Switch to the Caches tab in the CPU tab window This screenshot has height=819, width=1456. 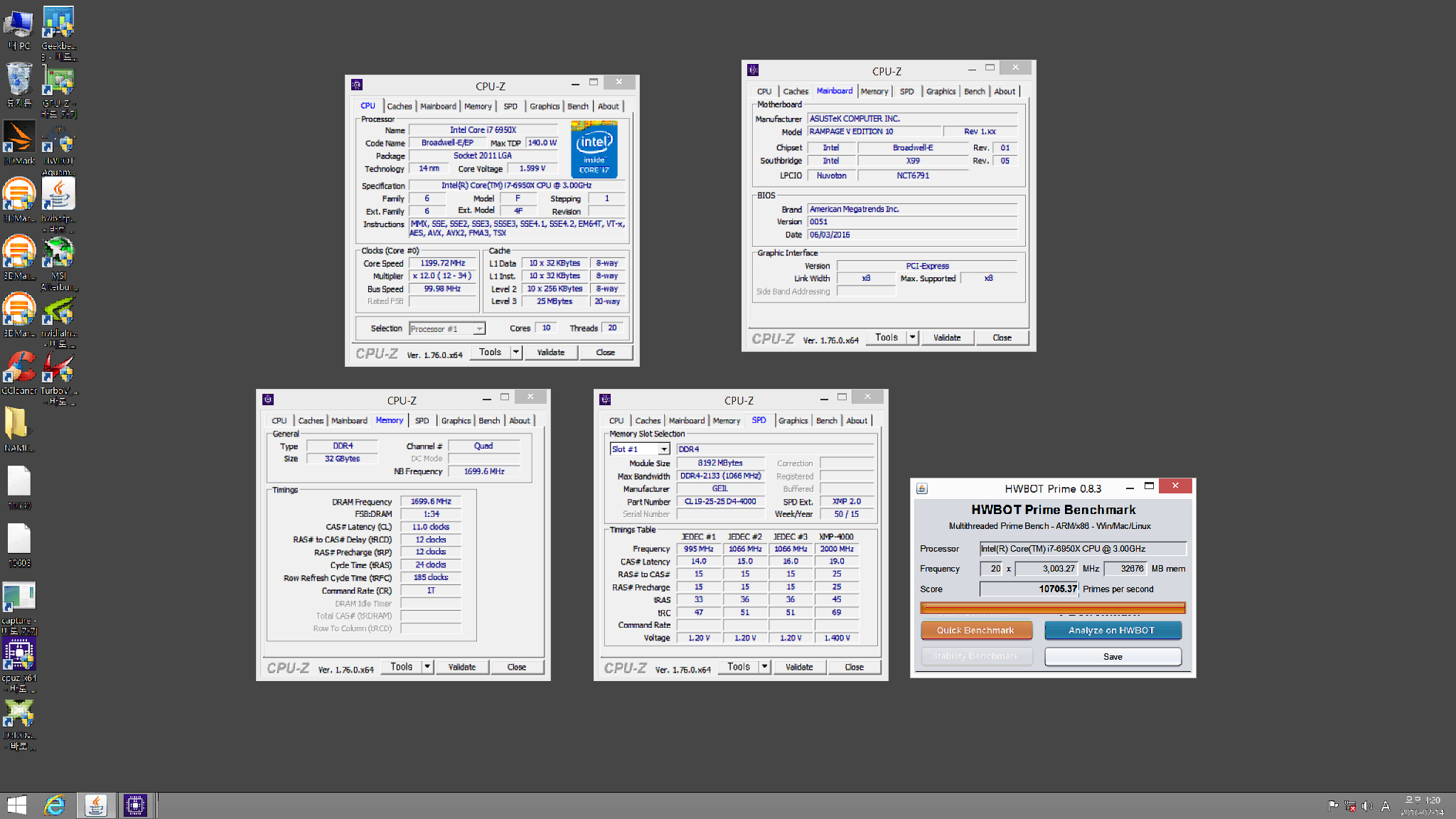399,107
